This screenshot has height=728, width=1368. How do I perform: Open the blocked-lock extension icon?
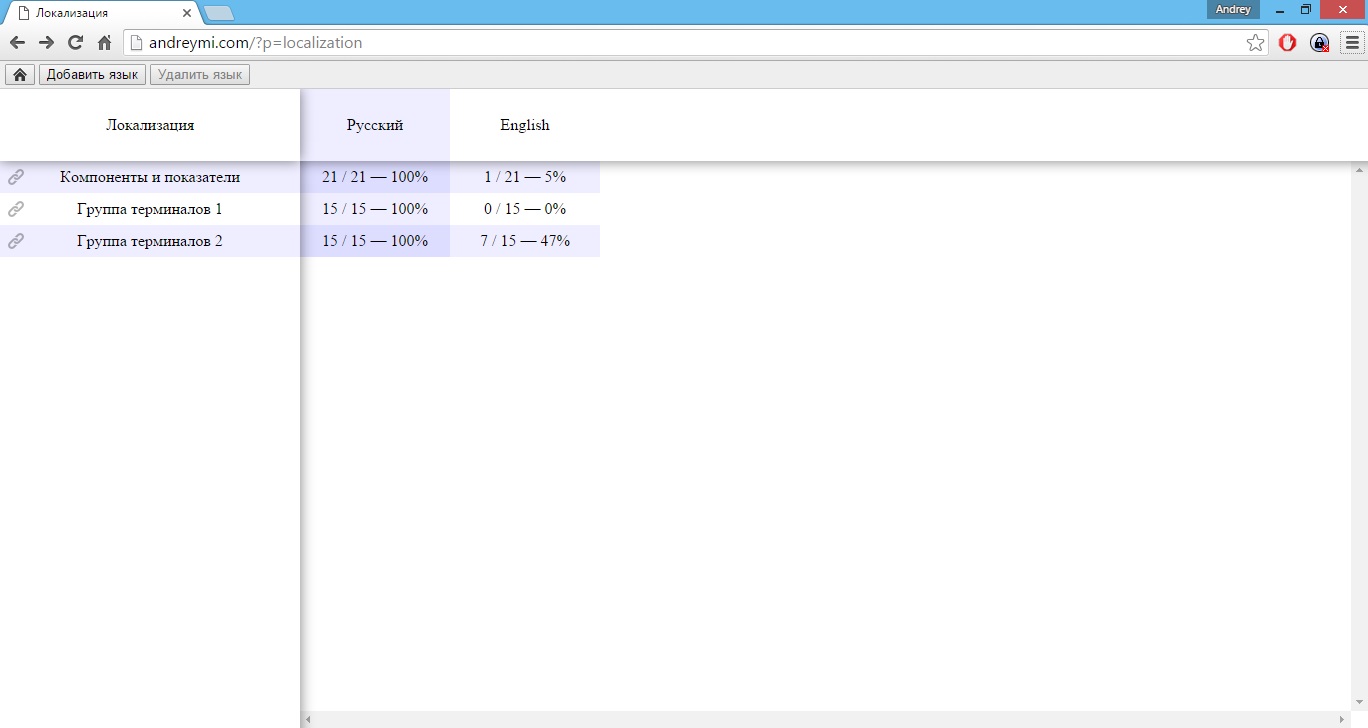click(1320, 43)
